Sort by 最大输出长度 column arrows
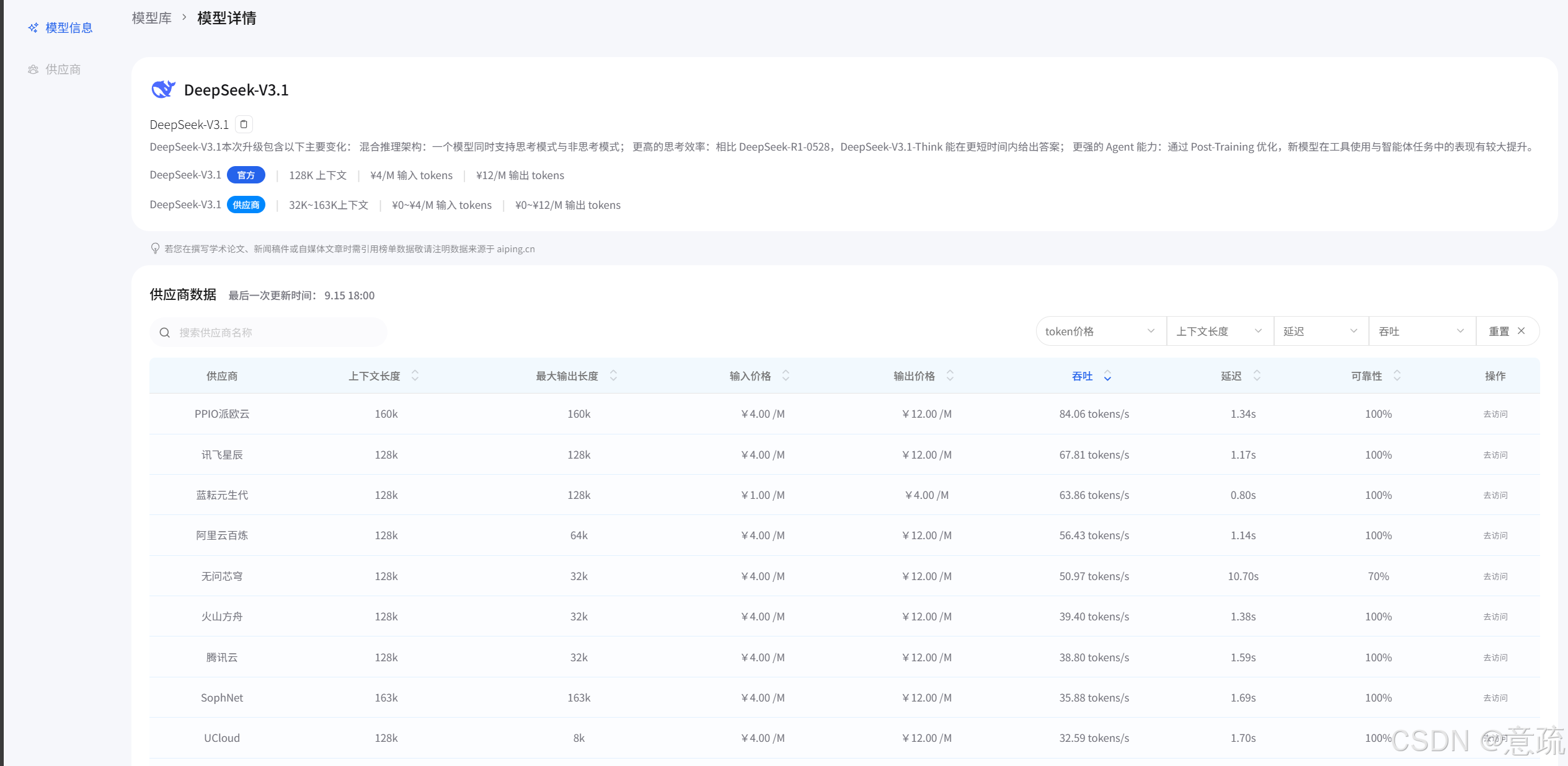This screenshot has width=1568, height=766. [x=613, y=376]
